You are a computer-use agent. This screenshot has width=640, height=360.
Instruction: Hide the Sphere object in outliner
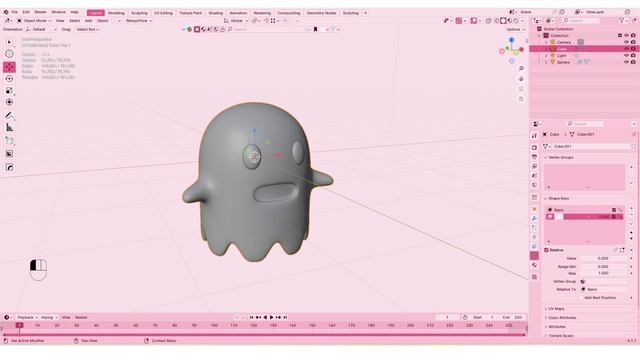coord(626,62)
